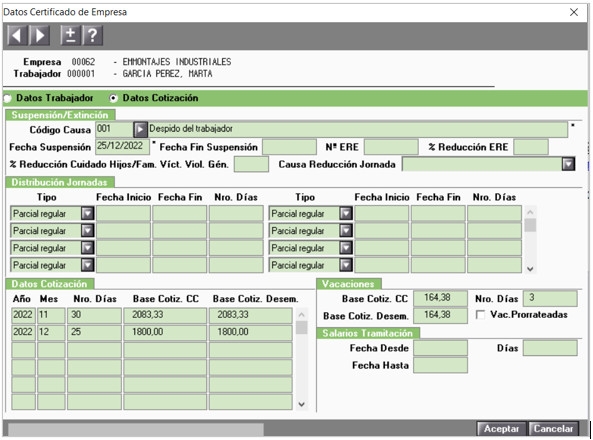Click Salarios Tramitación Fecha Hasta field
Image resolution: width=593 pixels, height=440 pixels.
440,365
